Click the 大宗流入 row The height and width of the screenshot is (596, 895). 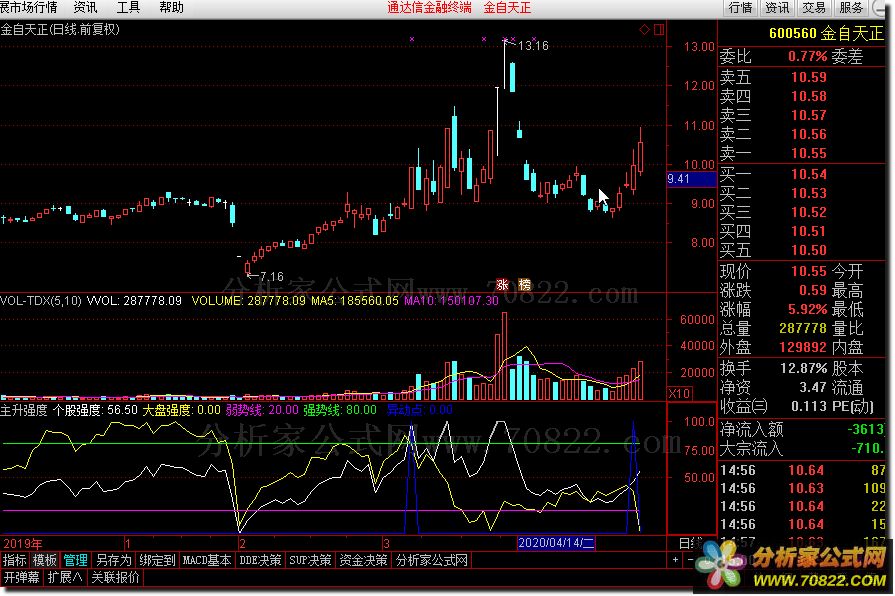click(803, 449)
